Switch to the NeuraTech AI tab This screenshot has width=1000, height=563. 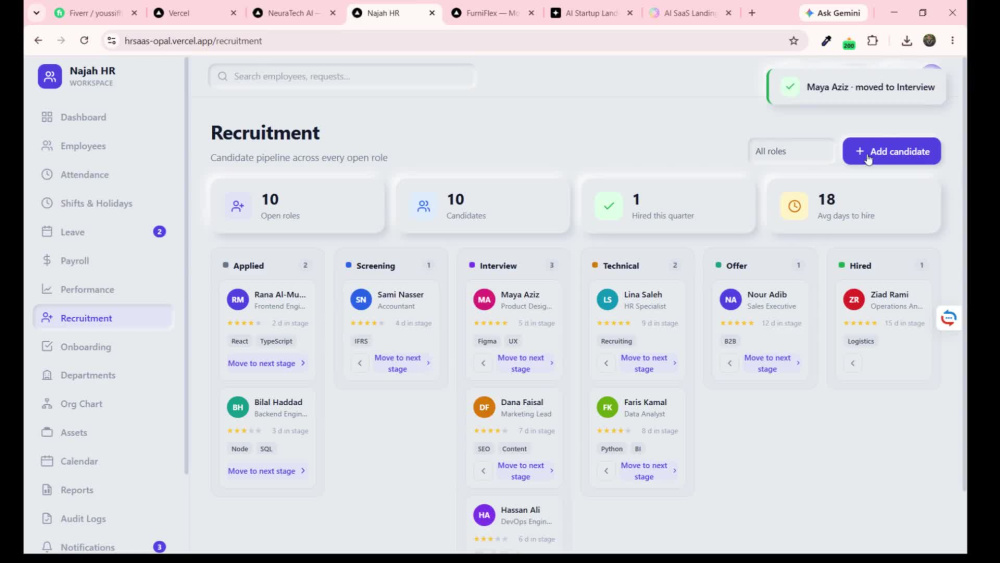pos(293,13)
